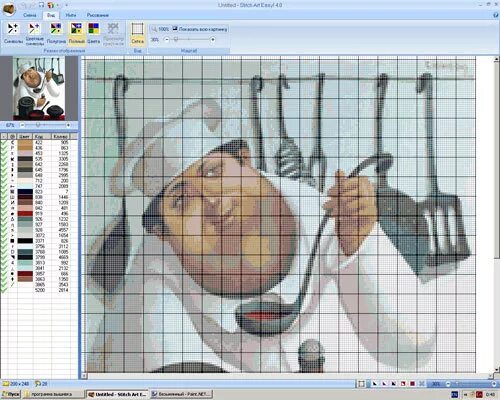
Task: Select teal swatch for thread 926
Action: pyautogui.click(x=25, y=219)
